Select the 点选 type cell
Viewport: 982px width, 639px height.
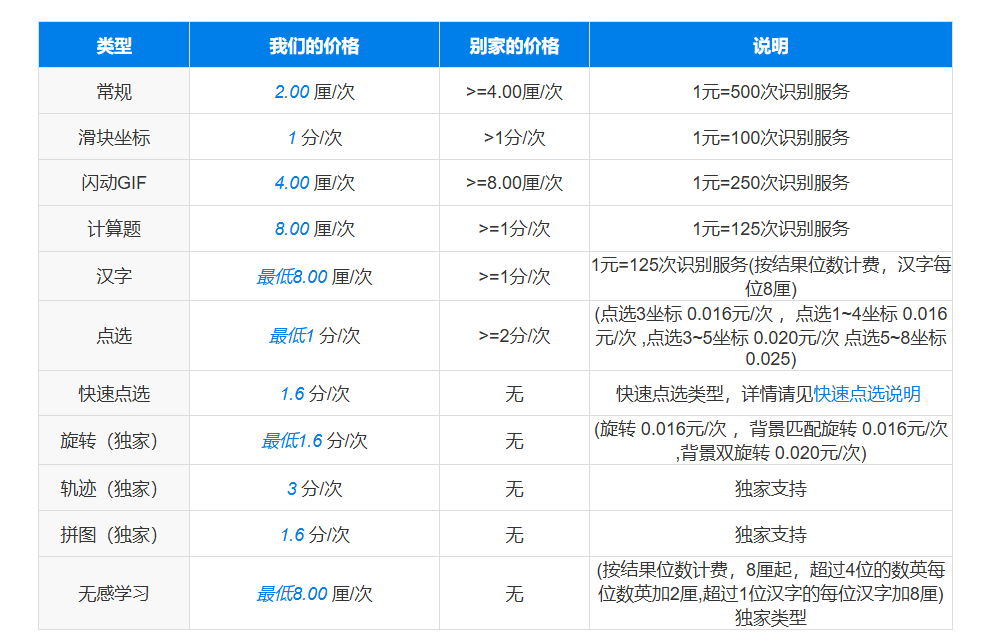[114, 336]
